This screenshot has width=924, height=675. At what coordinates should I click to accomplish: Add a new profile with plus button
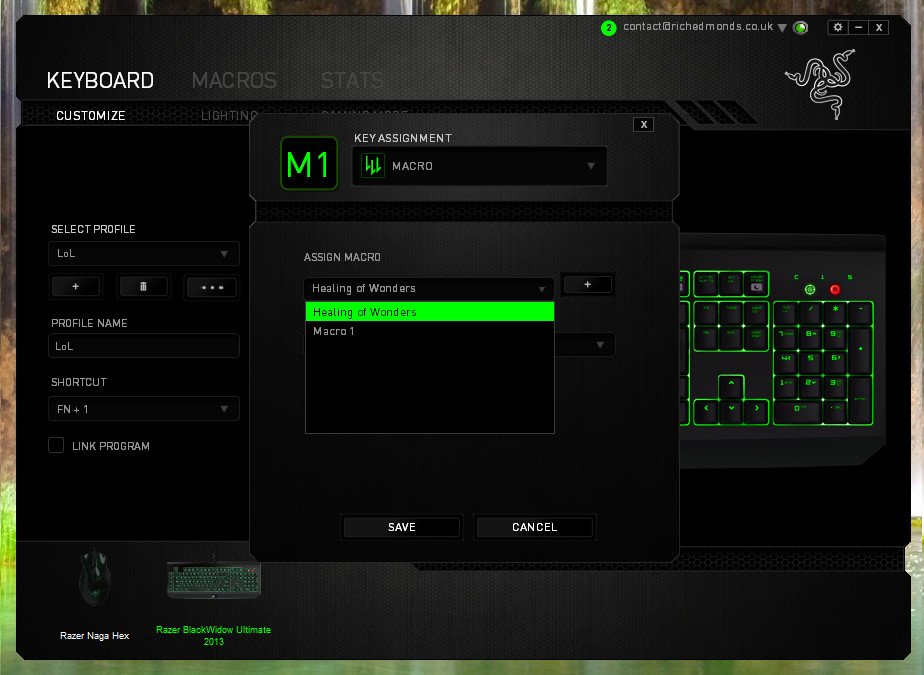(75, 287)
